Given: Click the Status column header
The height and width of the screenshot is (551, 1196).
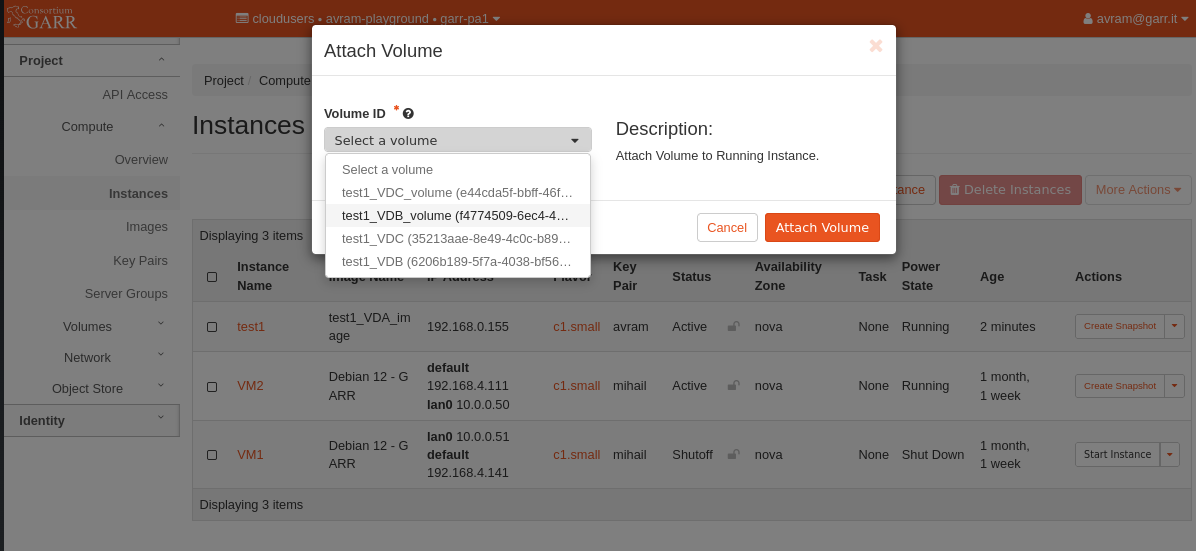Looking at the screenshot, I should point(691,276).
